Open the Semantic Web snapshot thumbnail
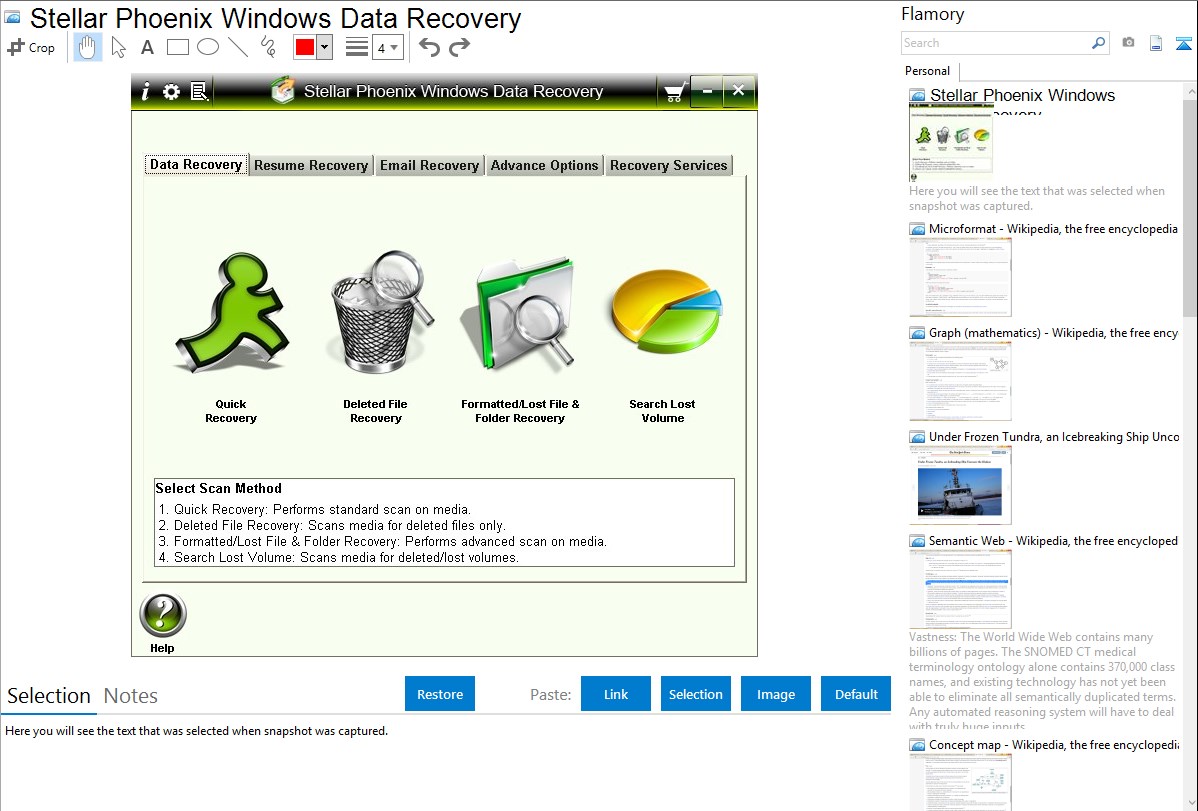 coord(960,589)
